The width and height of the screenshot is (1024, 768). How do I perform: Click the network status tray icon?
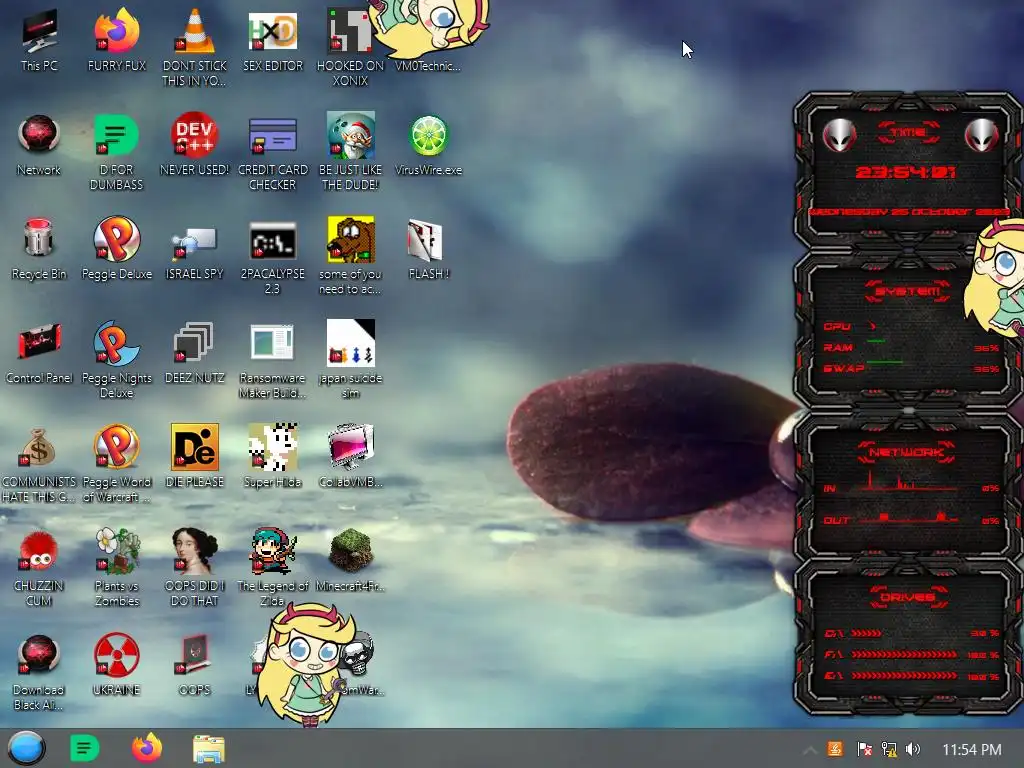point(889,749)
